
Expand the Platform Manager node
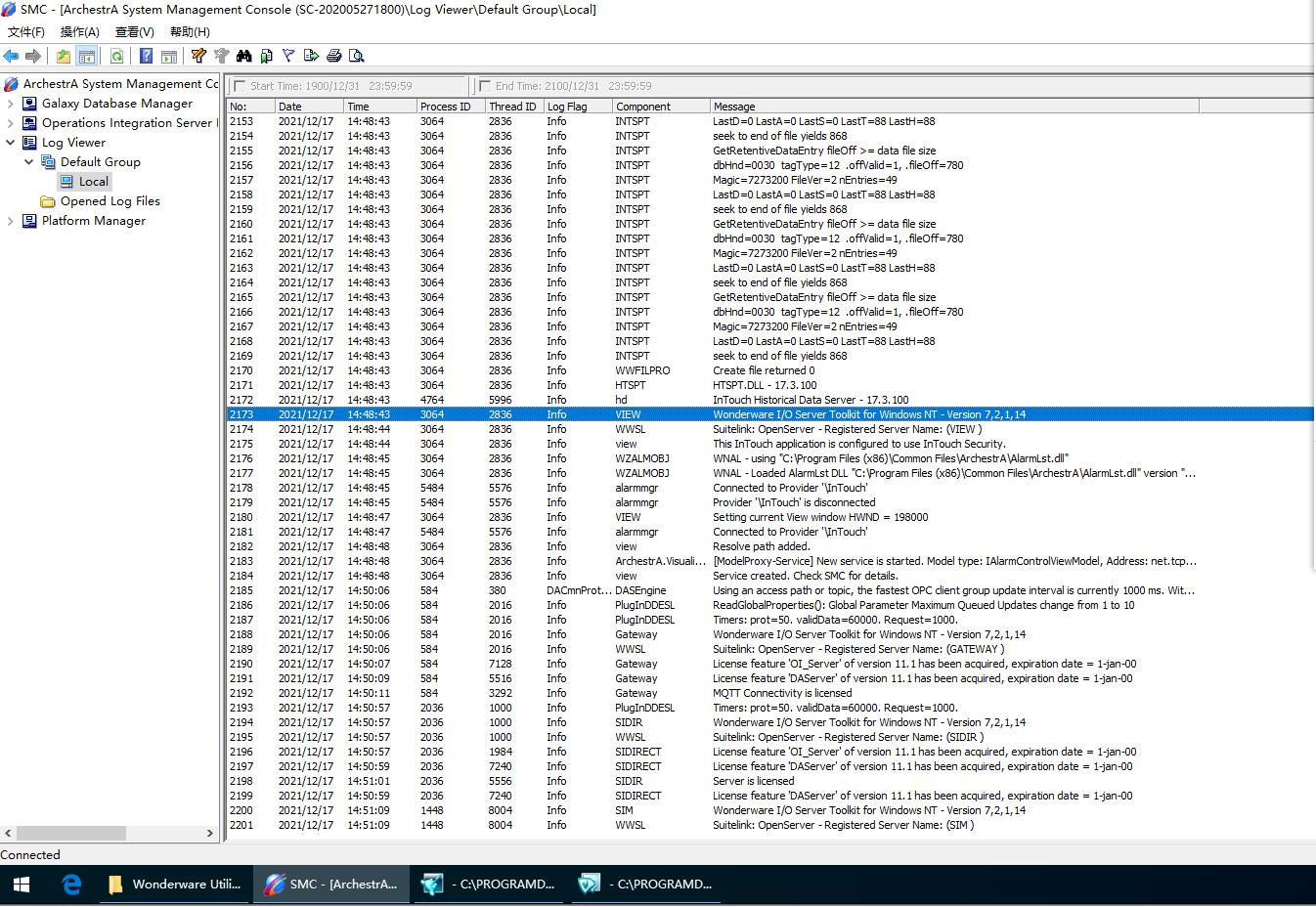coord(10,221)
